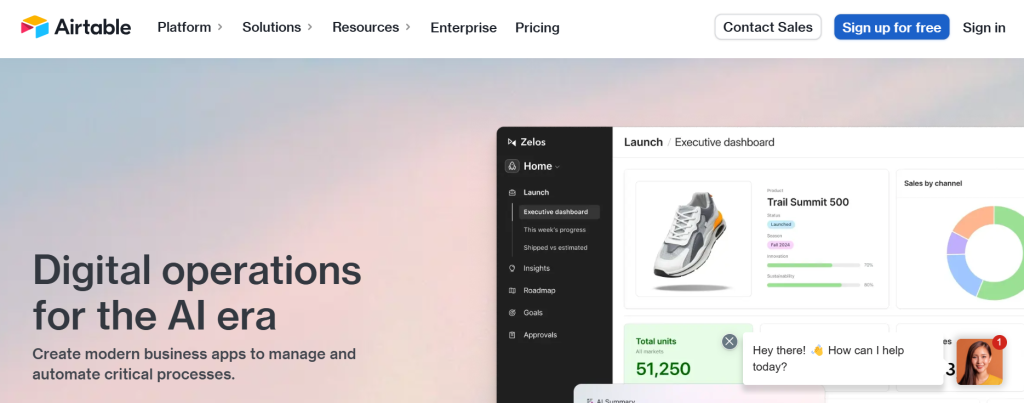Click the Airtable logo
This screenshot has width=1024, height=403.
(76, 27)
